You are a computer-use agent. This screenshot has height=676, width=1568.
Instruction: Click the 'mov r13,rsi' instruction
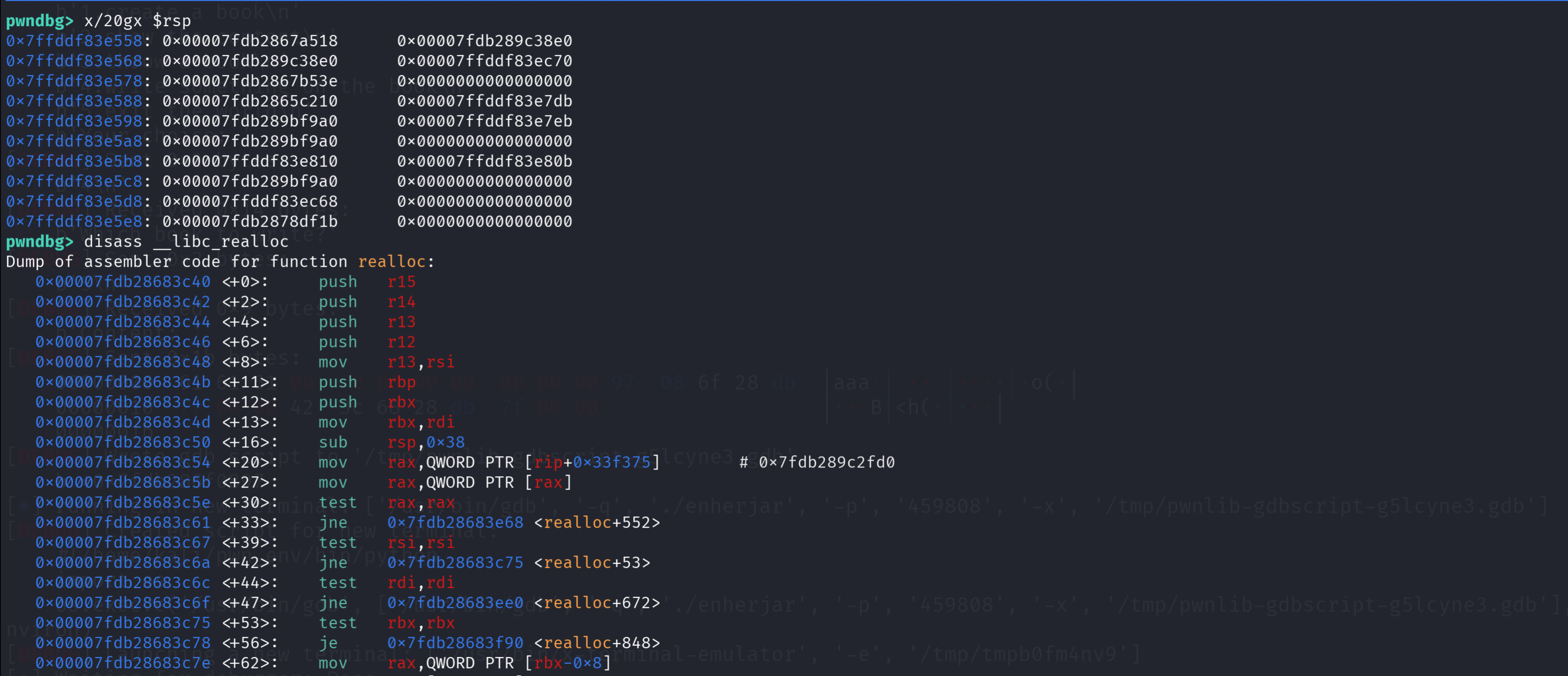pyautogui.click(x=387, y=362)
